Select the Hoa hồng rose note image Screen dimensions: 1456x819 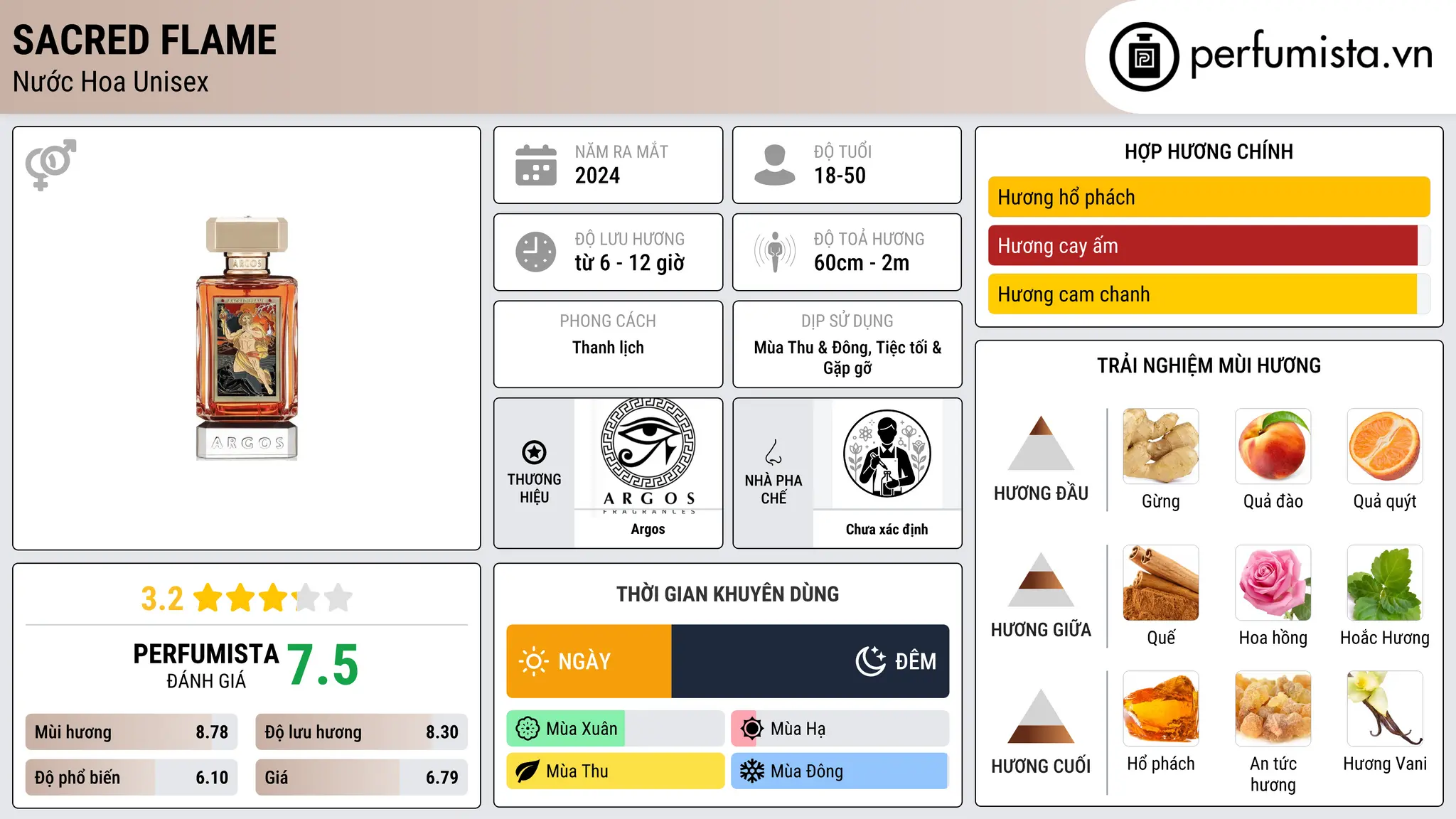(x=1273, y=583)
